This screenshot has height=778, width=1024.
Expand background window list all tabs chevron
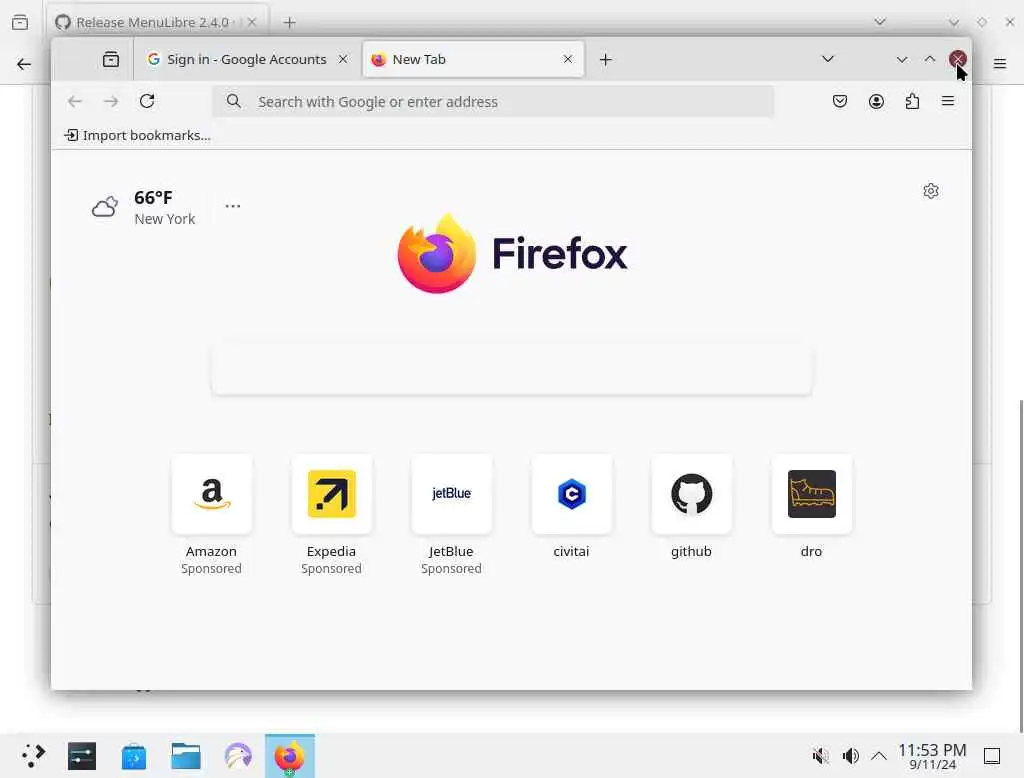tap(880, 22)
